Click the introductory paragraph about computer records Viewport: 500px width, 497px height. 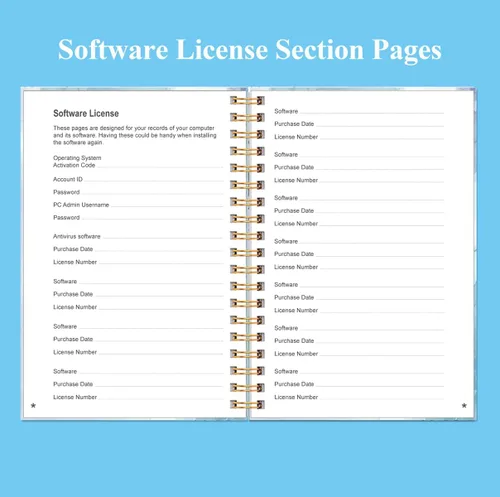135,135
